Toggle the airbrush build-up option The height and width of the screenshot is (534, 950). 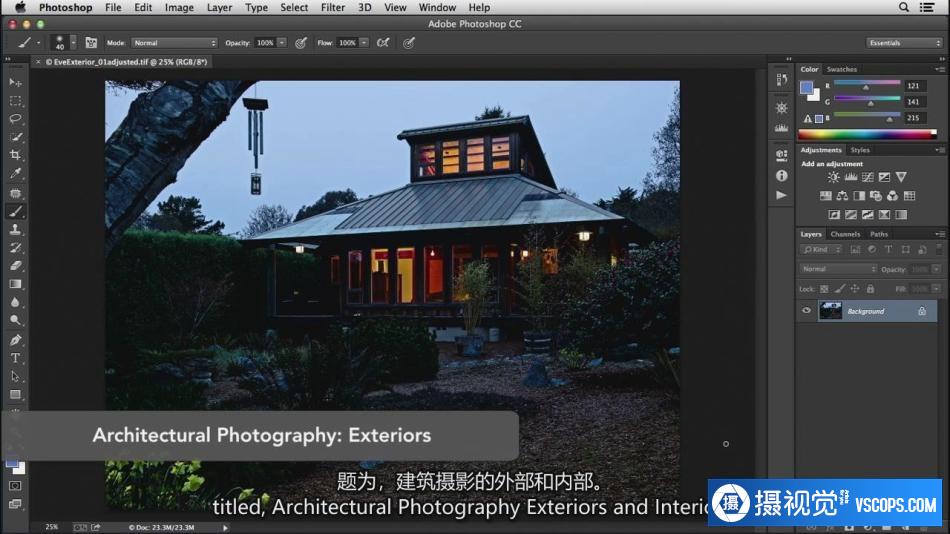(382, 43)
